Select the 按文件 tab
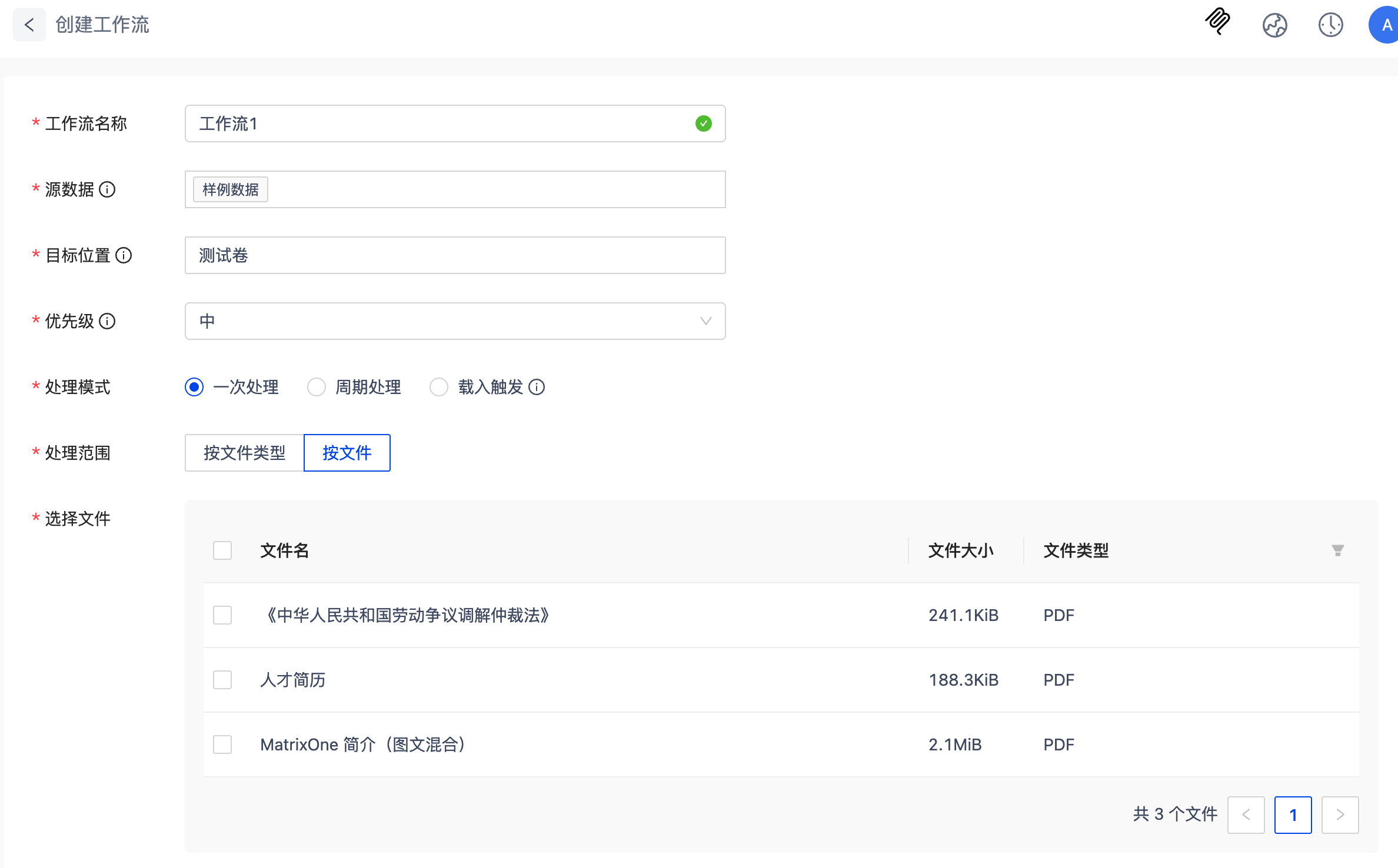 (347, 453)
